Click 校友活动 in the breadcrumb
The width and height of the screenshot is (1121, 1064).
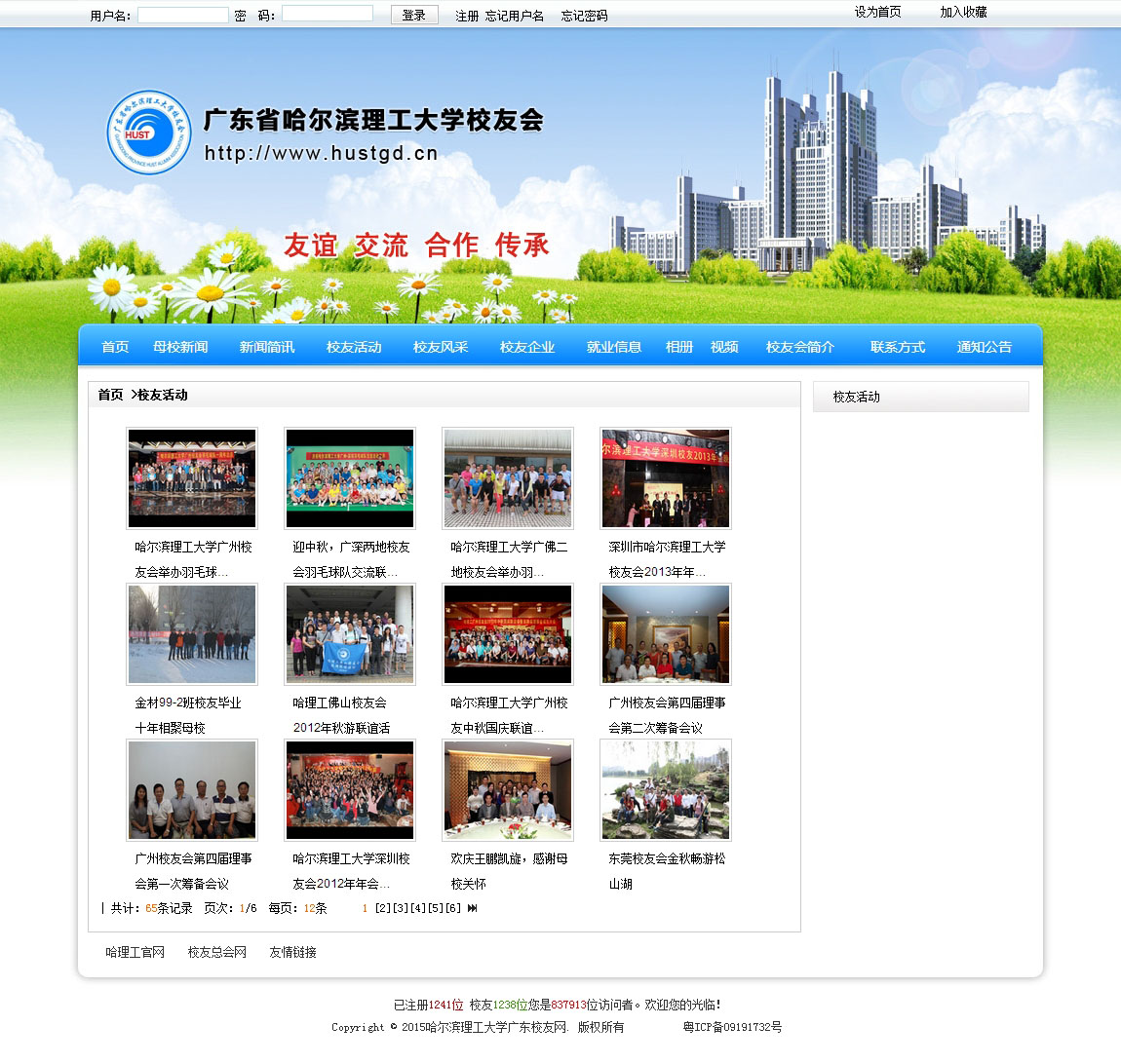162,396
